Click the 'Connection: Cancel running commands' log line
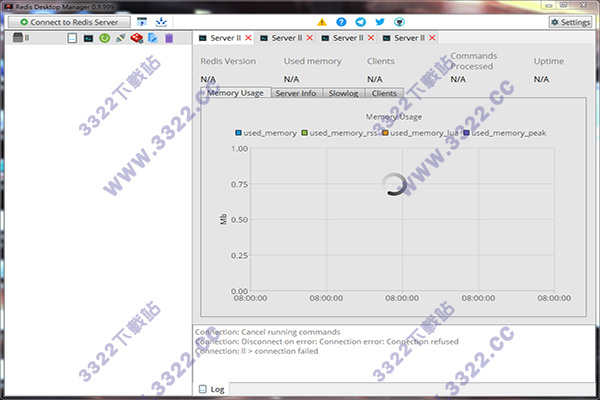This screenshot has width=600, height=400. 267,332
